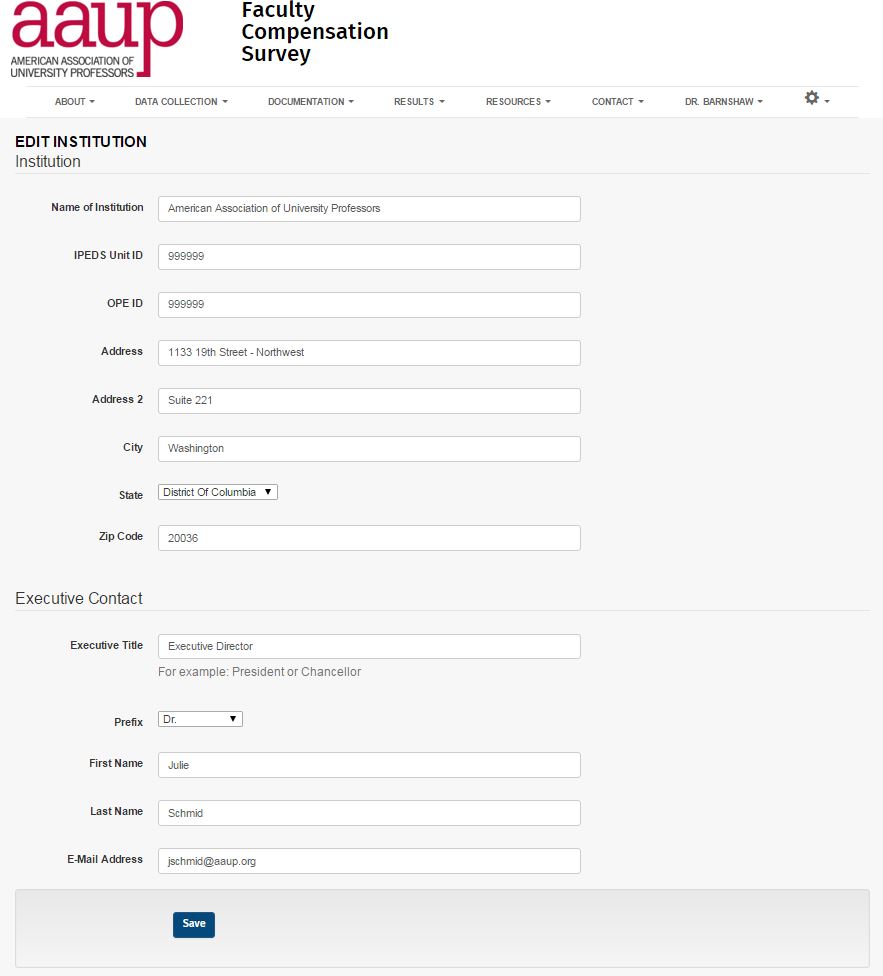Save the institution form

tap(194, 924)
